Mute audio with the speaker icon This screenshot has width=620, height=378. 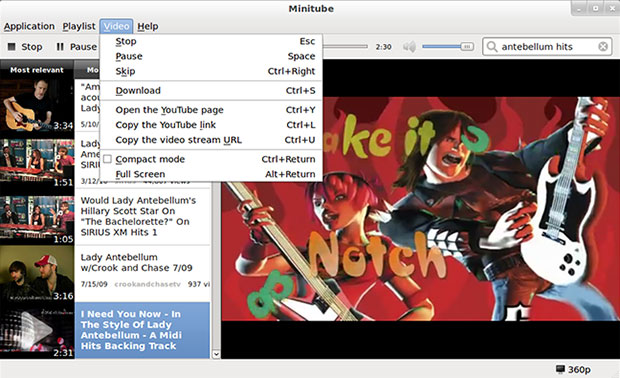409,47
